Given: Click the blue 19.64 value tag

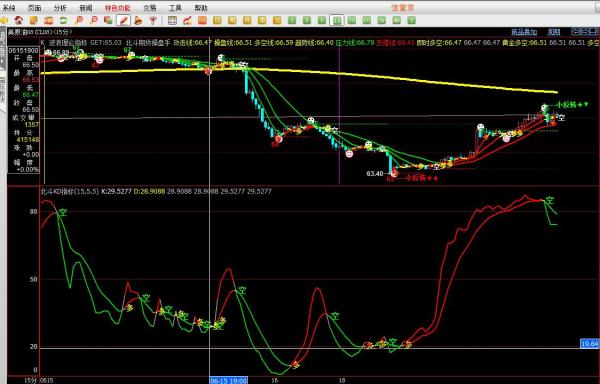Looking at the screenshot, I should [590, 344].
